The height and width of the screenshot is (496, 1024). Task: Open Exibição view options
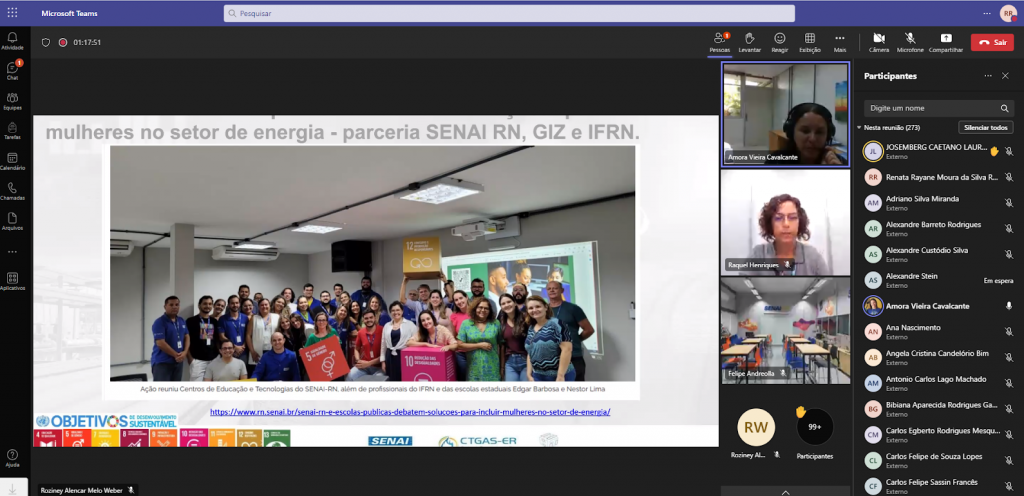pyautogui.click(x=810, y=42)
